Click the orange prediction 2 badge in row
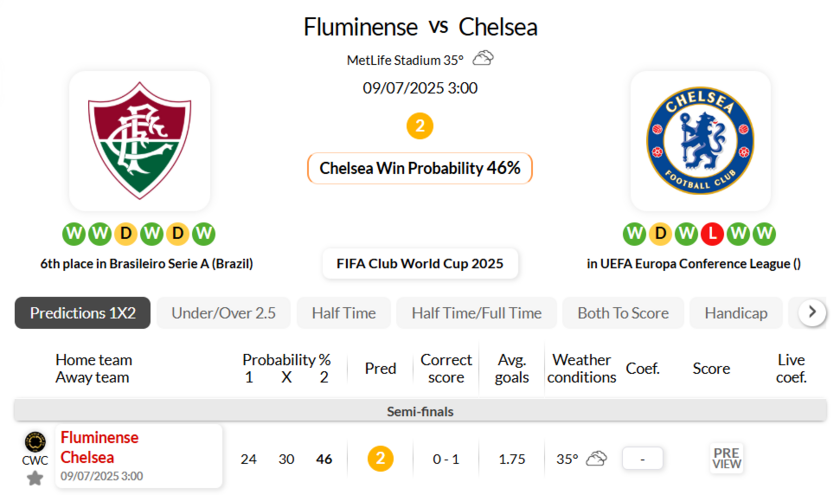This screenshot has height=495, width=840. [380, 459]
